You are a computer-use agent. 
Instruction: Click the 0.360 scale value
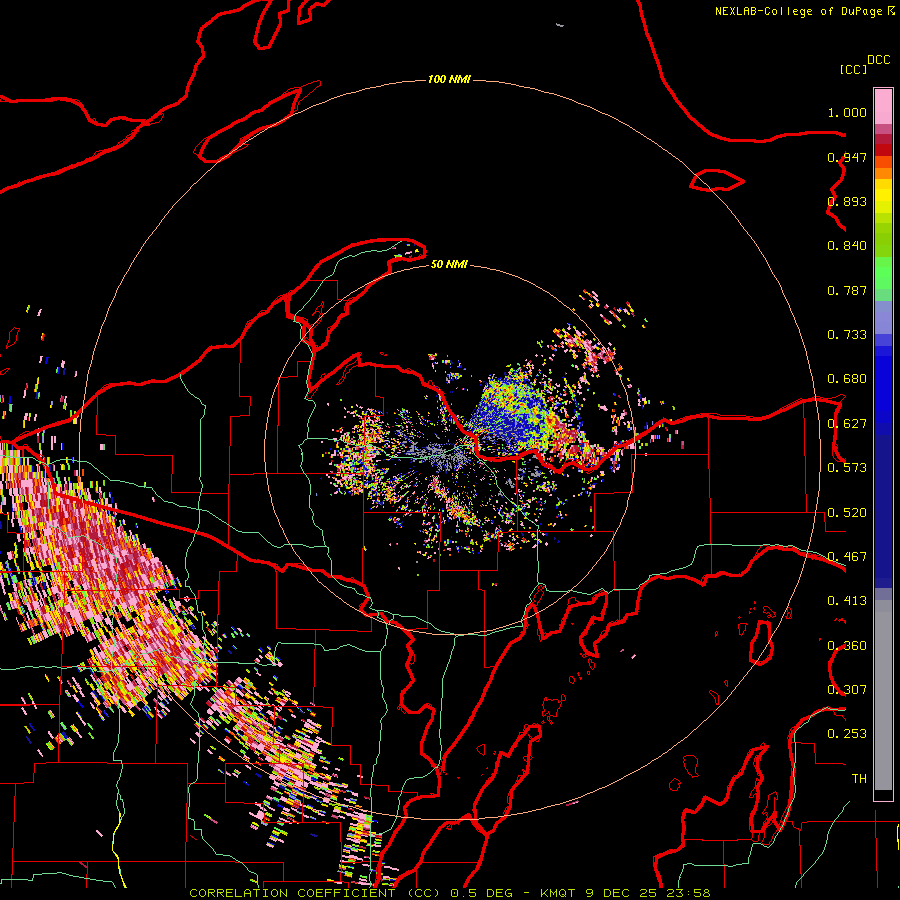click(x=847, y=646)
